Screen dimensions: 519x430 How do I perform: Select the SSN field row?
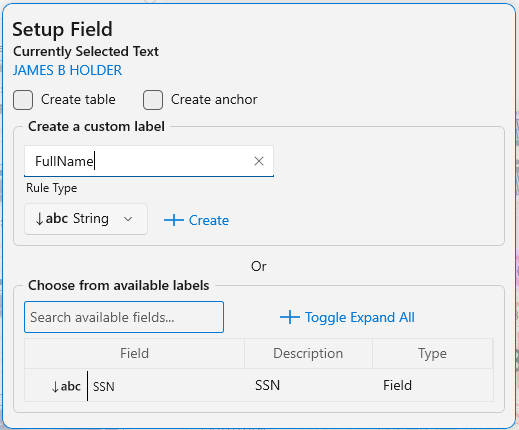pos(259,386)
